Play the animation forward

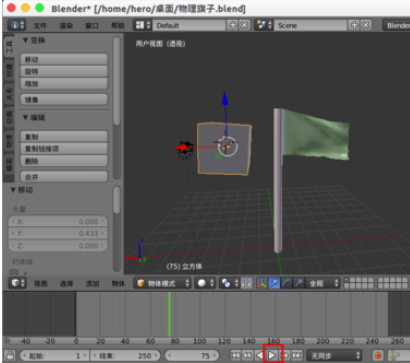coord(272,356)
